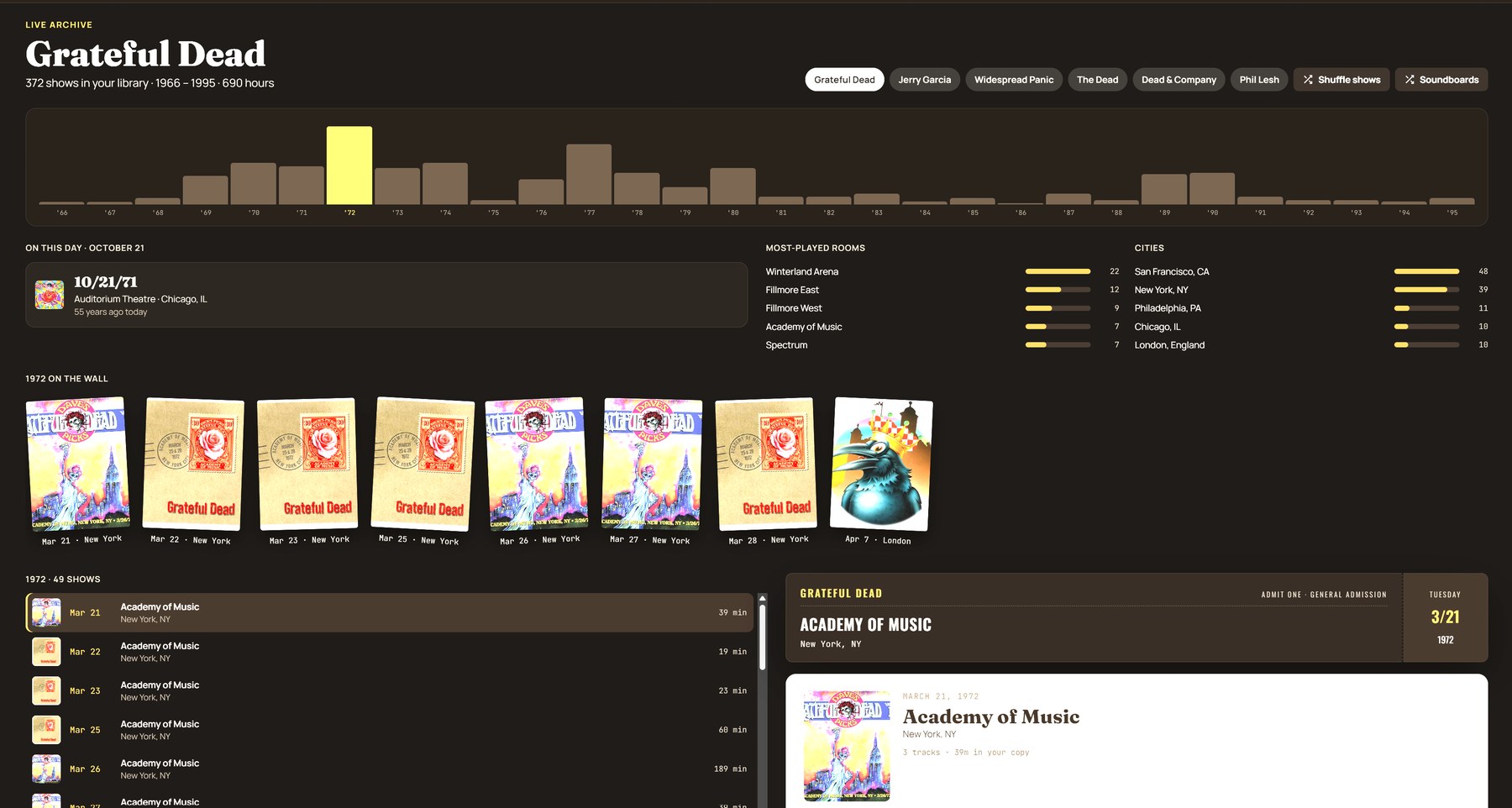Select the Mar 23 show, 23 min
The width and height of the screenshot is (1512, 808).
(x=391, y=691)
